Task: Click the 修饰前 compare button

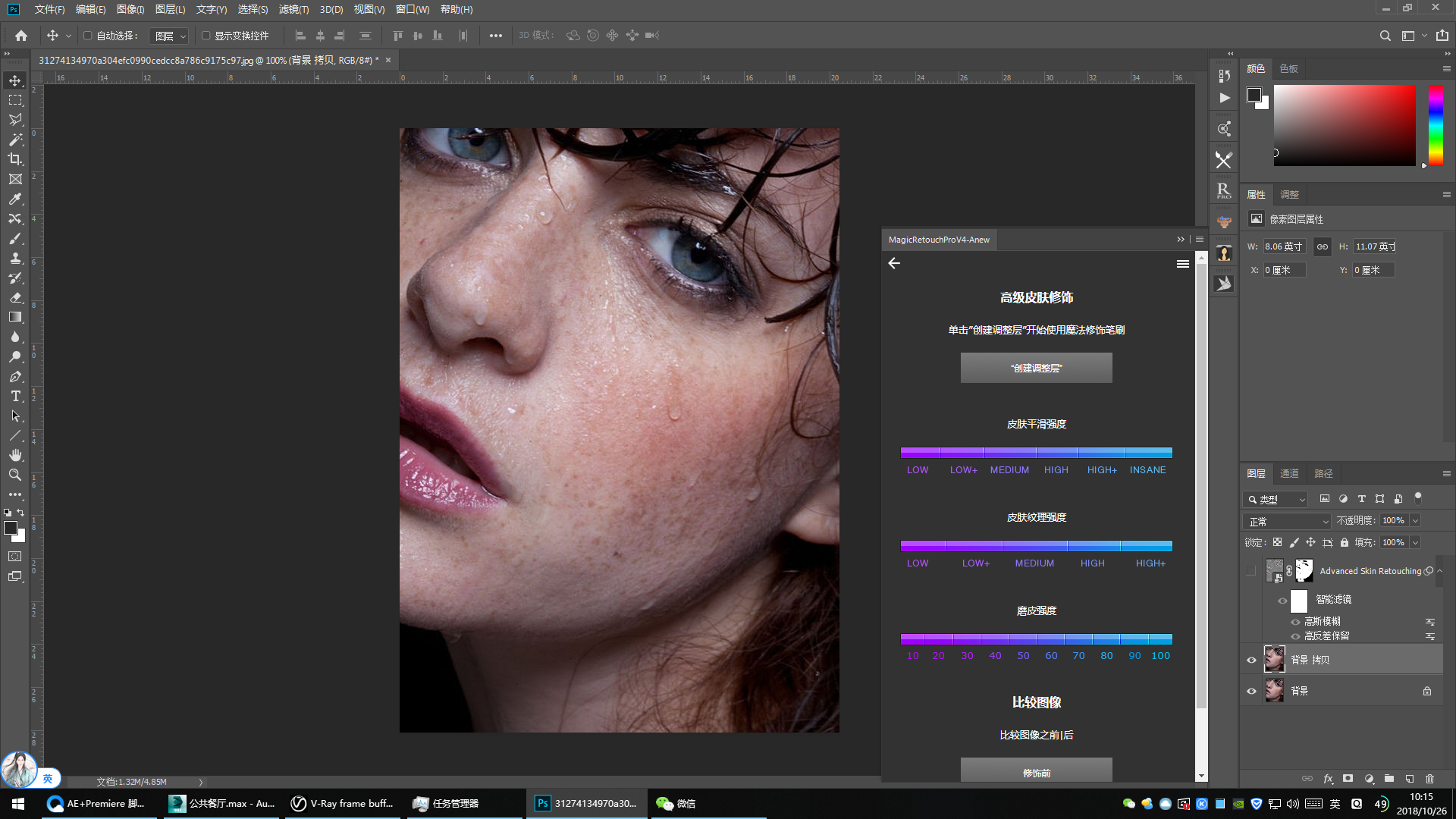Action: (1036, 772)
